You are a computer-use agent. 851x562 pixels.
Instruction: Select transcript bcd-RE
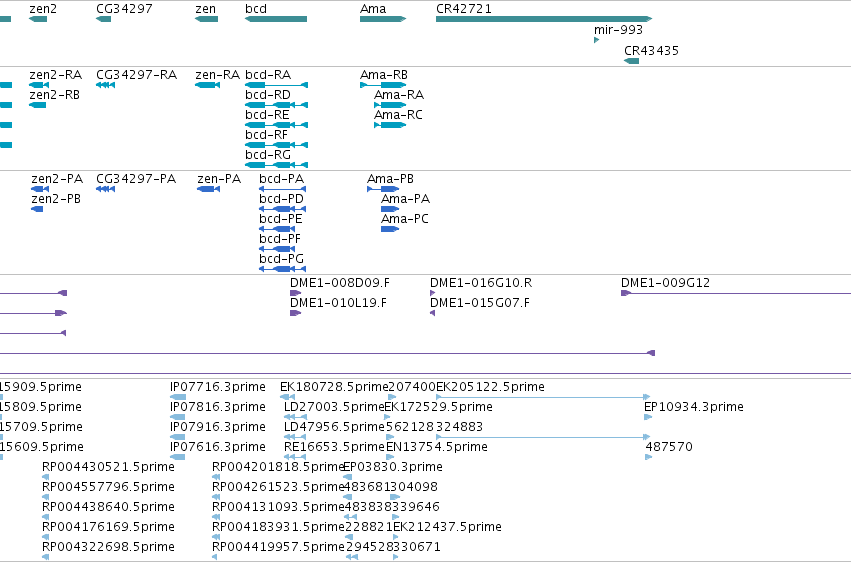coord(276,125)
